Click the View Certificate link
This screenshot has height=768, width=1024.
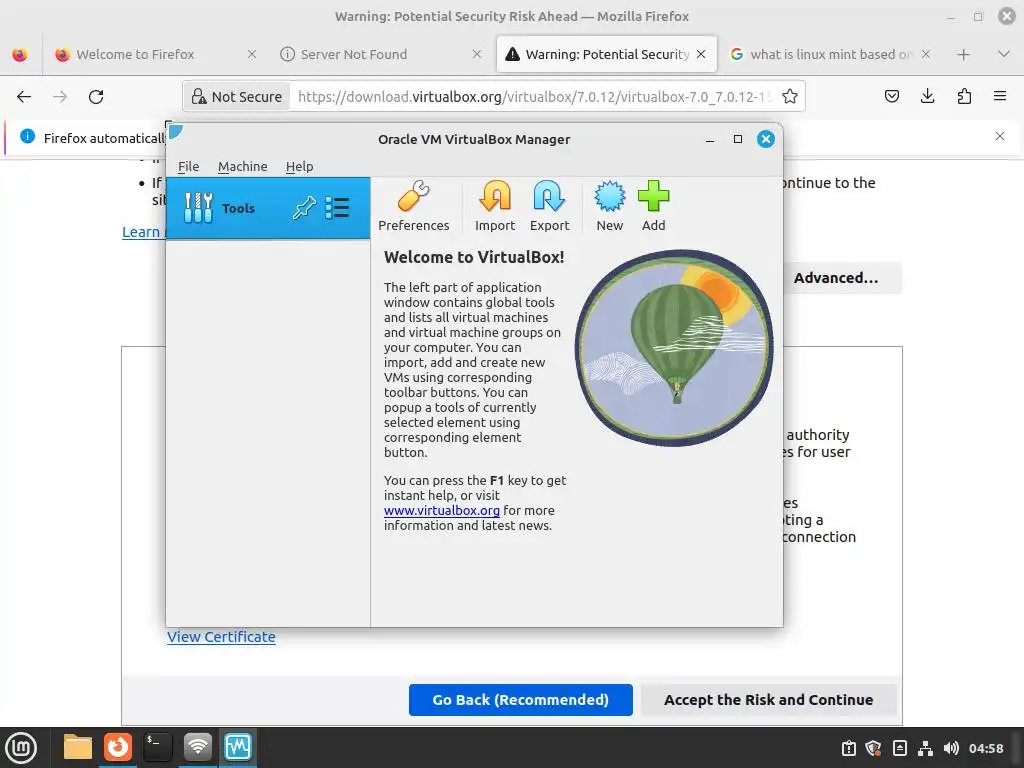tap(221, 637)
